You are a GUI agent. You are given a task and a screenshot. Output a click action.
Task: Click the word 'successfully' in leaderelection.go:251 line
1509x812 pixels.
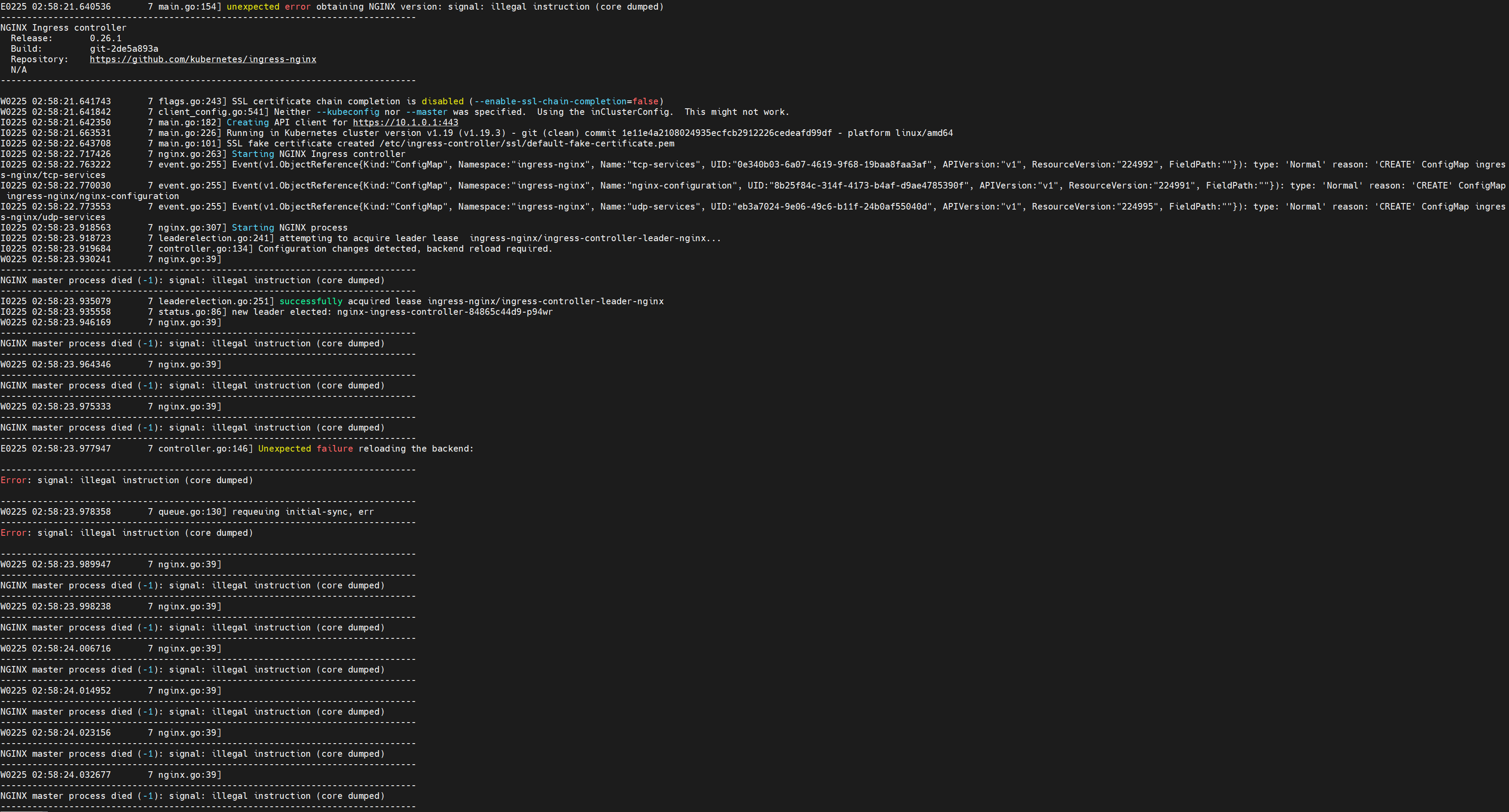click(311, 302)
